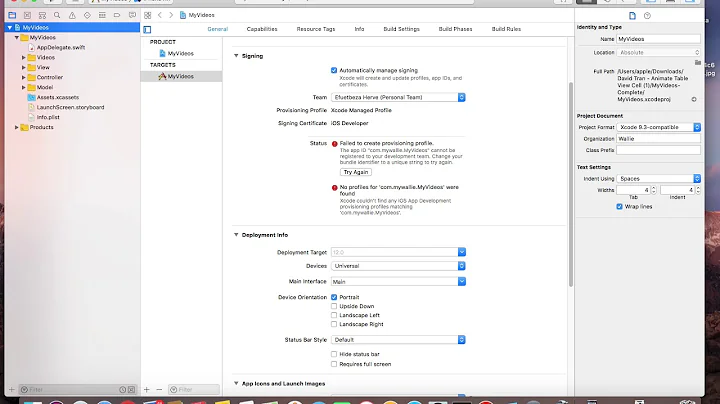The image size is (720, 404).
Task: Expand the Videos folder
Action: click(23, 57)
